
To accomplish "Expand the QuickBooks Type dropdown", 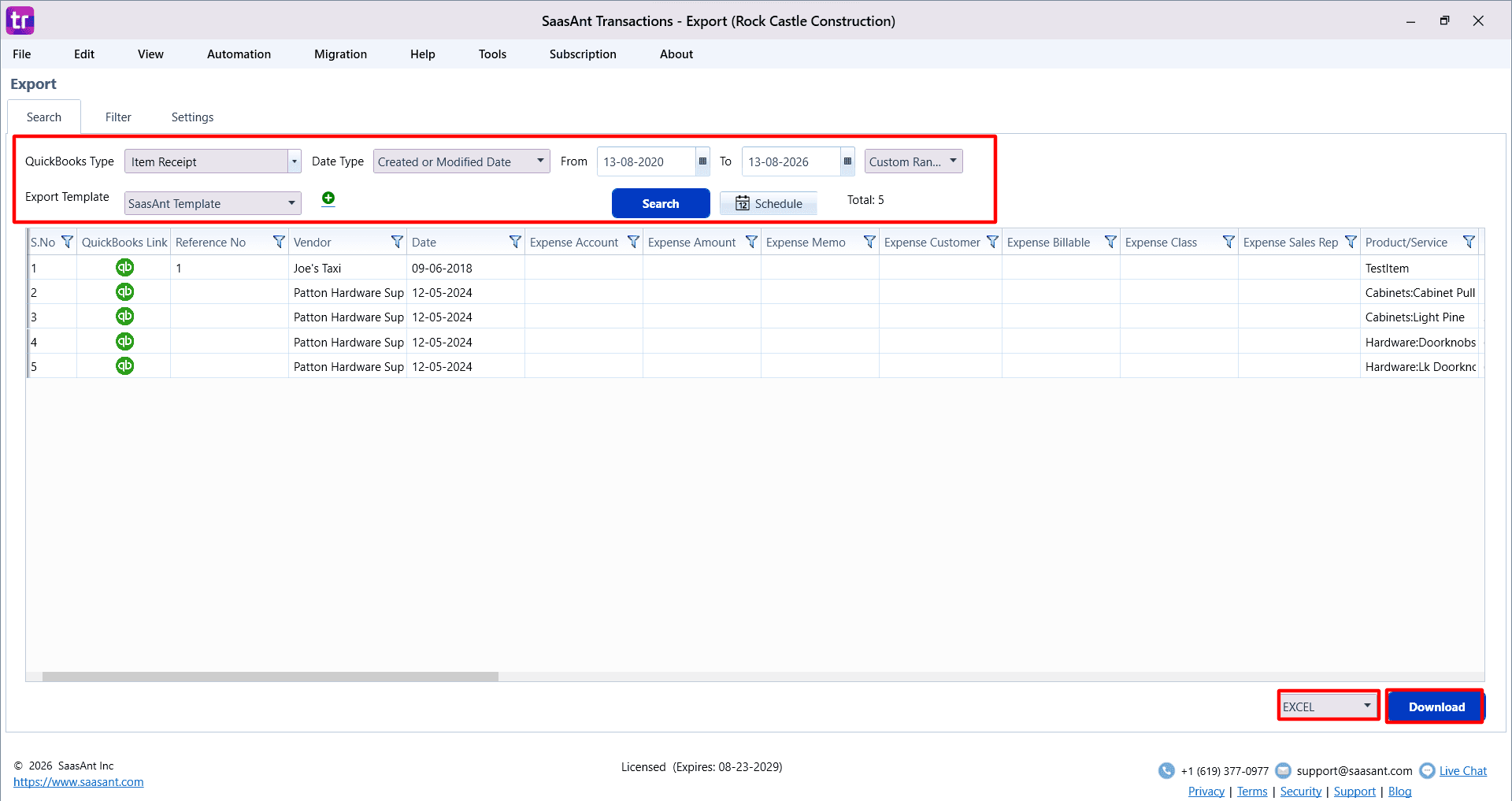I will click(295, 161).
